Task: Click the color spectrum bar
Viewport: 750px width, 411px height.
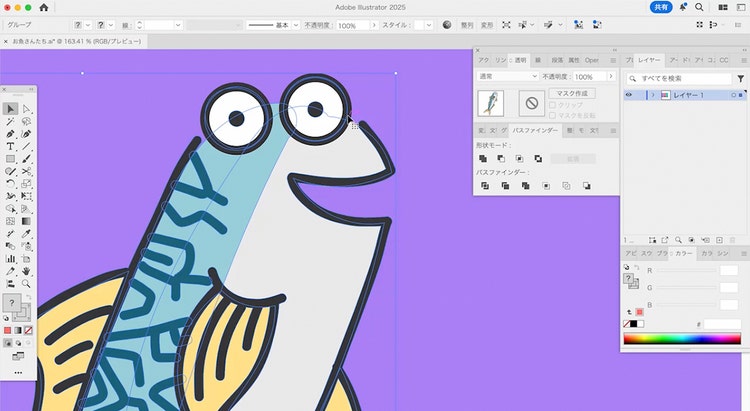Action: 682,339
